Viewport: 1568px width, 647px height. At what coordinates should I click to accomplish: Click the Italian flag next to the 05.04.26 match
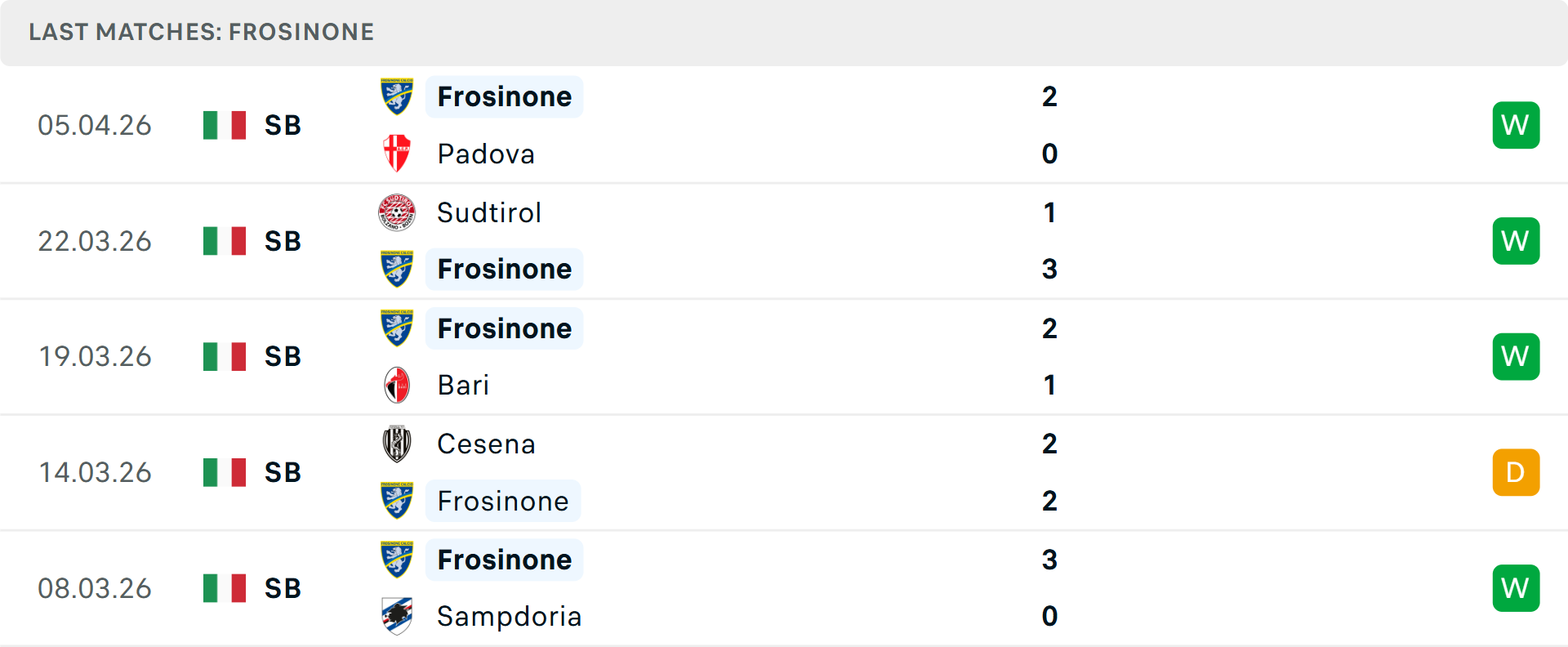pyautogui.click(x=225, y=125)
